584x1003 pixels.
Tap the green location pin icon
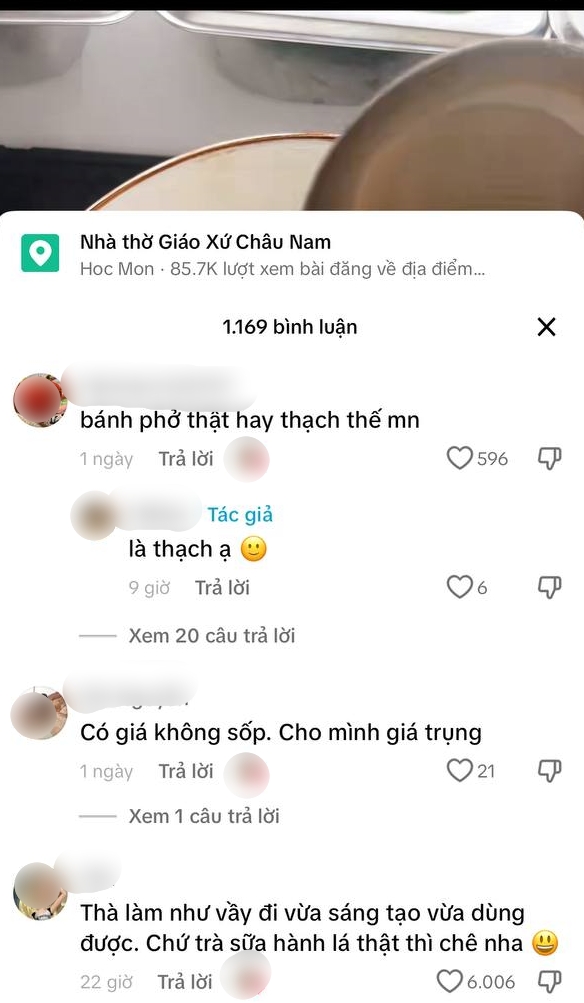click(x=40, y=253)
